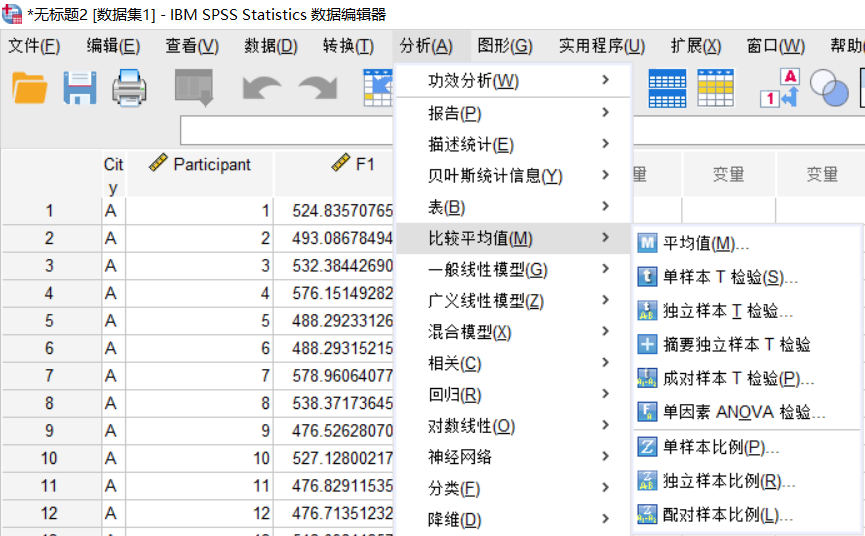865x536 pixels.
Task: Click the cell value 538.37173645
Action: coord(342,404)
